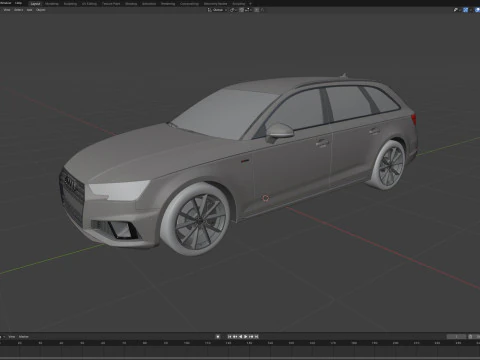Open the Help menu in top bar
This screenshot has height=360, width=480.
click(x=18, y=3)
